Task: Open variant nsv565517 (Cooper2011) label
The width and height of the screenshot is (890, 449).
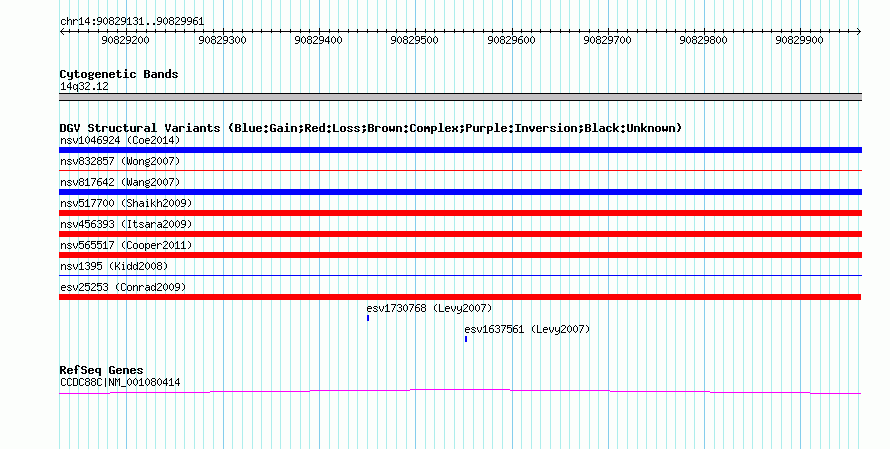Action: coord(126,245)
